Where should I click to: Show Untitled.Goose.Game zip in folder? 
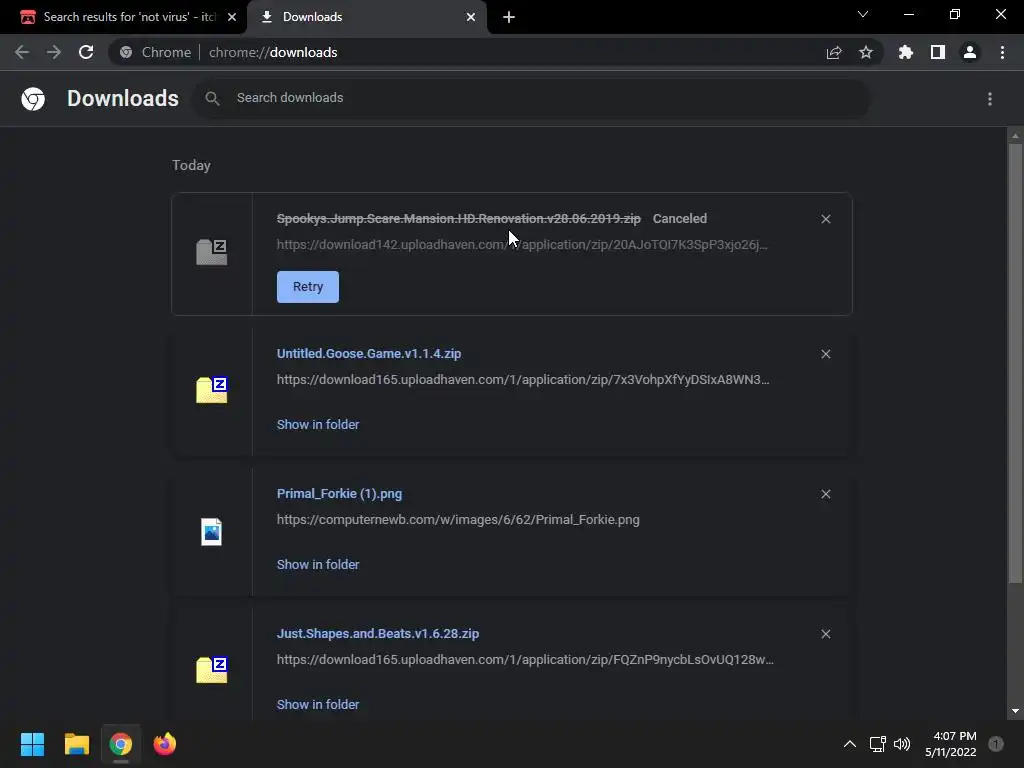pos(318,424)
